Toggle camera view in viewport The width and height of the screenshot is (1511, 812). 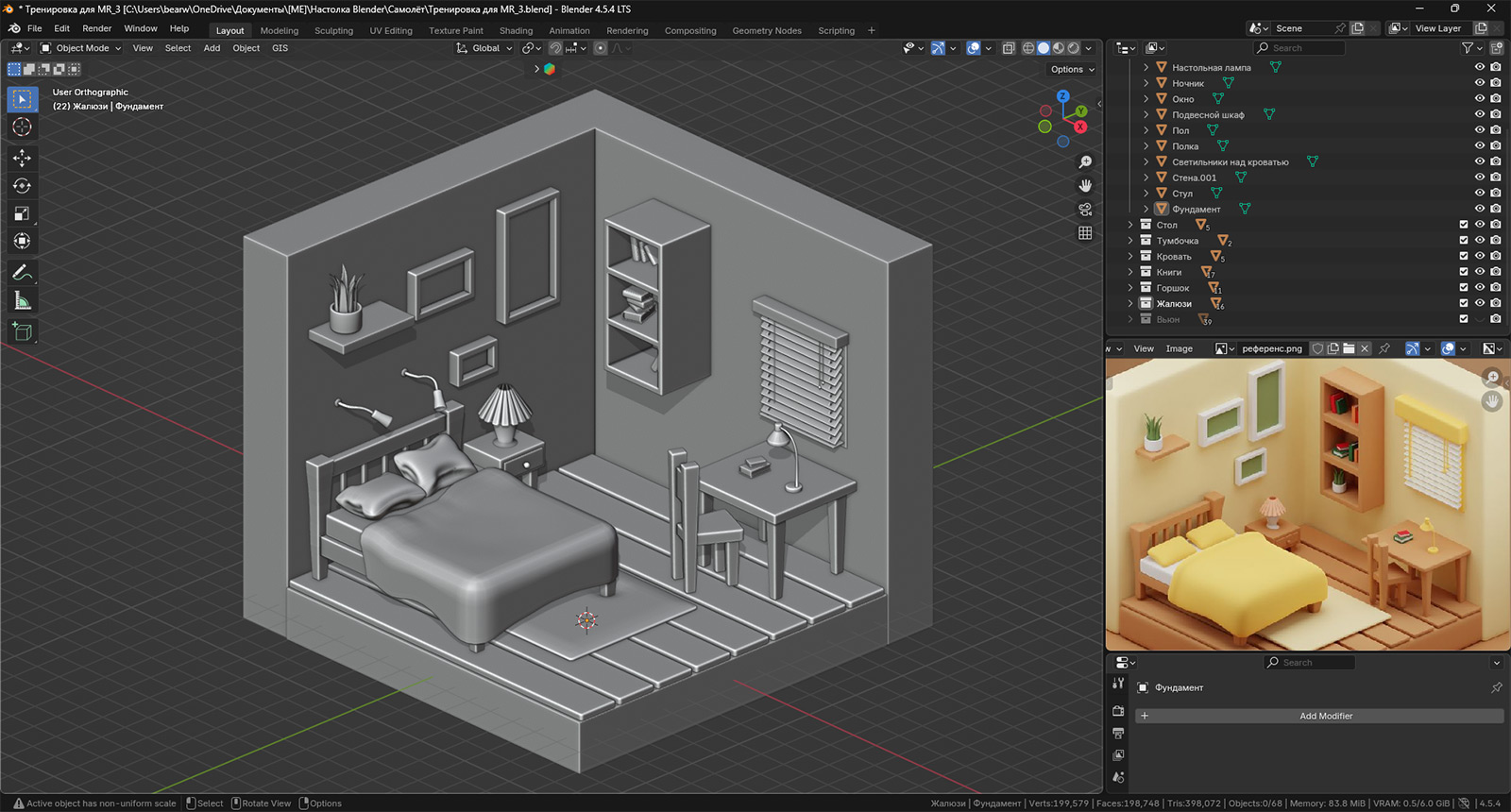tap(1085, 210)
